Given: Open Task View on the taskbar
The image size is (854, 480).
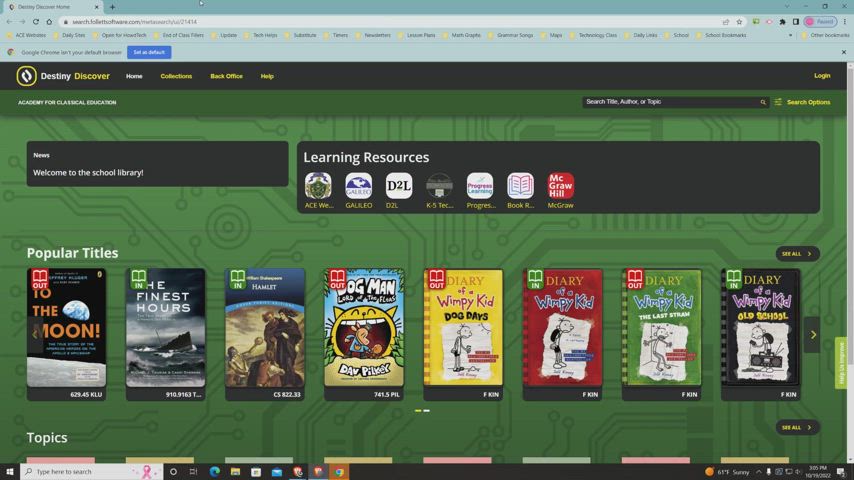Looking at the screenshot, I should pos(193,471).
